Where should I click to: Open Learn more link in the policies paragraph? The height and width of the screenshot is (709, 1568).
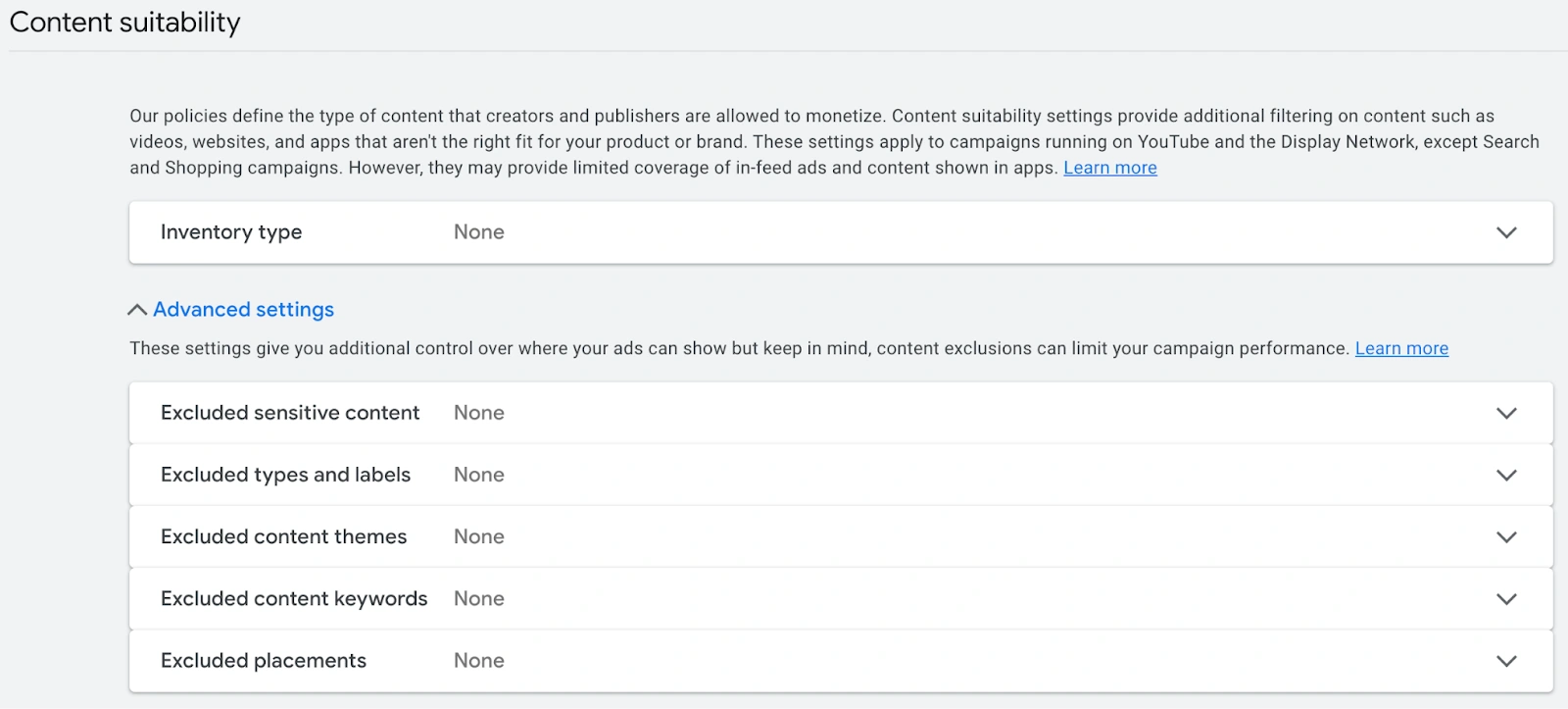(x=1109, y=168)
